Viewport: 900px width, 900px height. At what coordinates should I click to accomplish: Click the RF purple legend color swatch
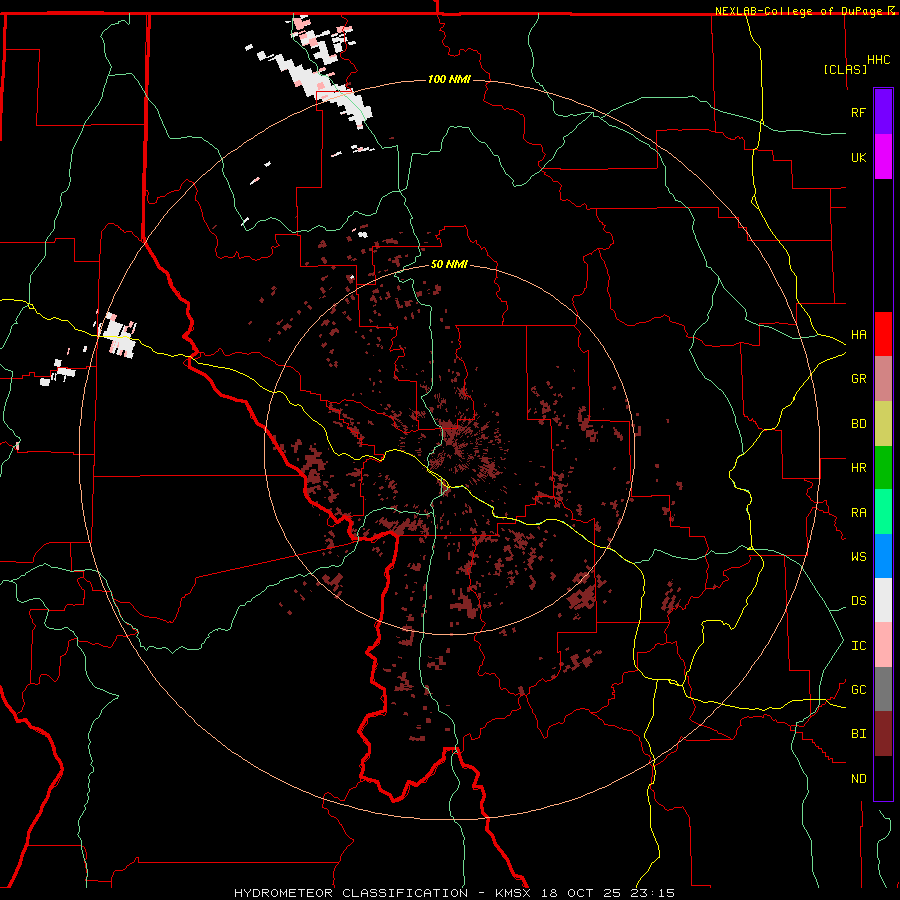point(883,112)
